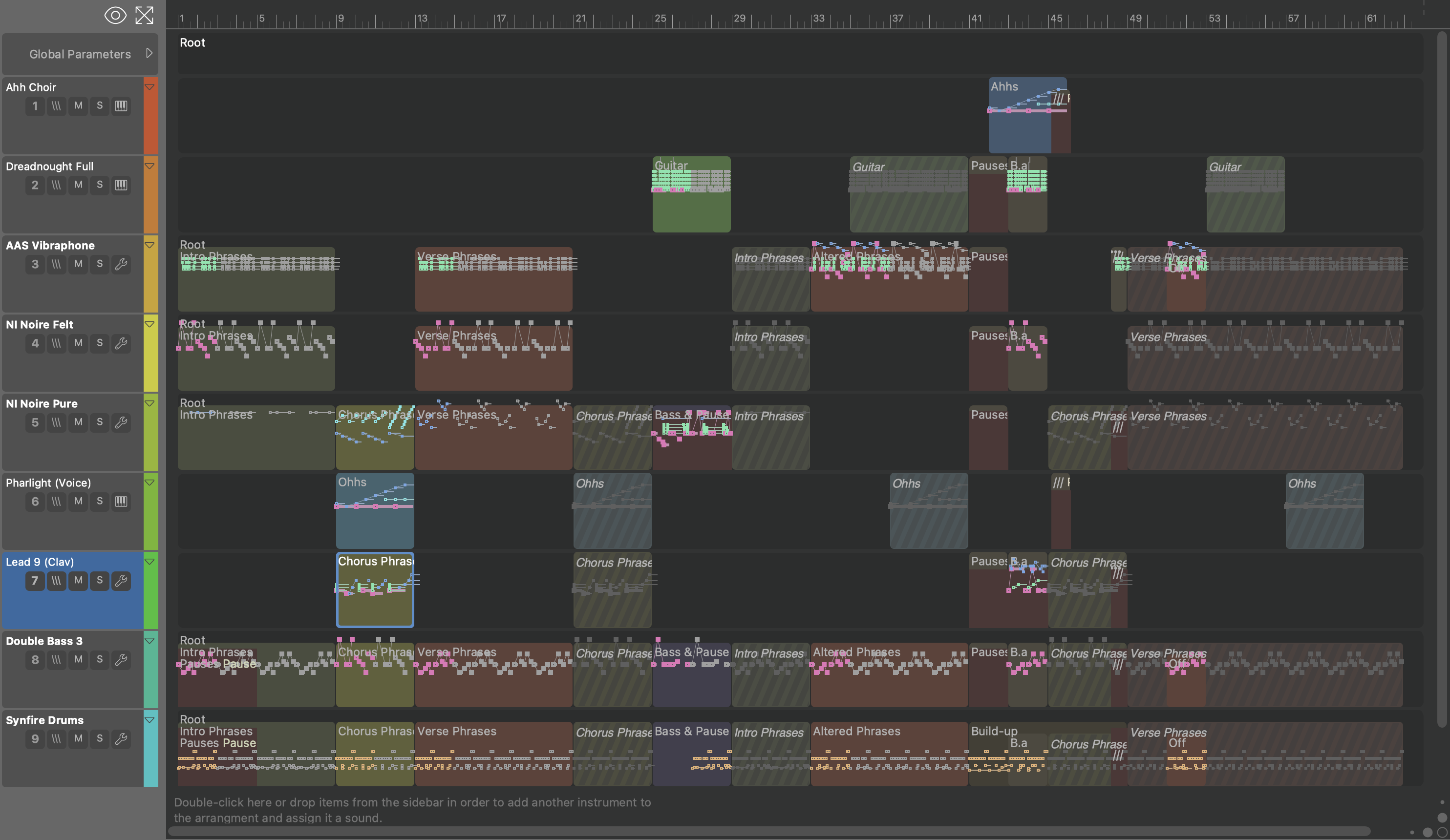Viewport: 1450px width, 840px height.
Task: Solo the NI Noire Pure track
Action: click(x=100, y=422)
